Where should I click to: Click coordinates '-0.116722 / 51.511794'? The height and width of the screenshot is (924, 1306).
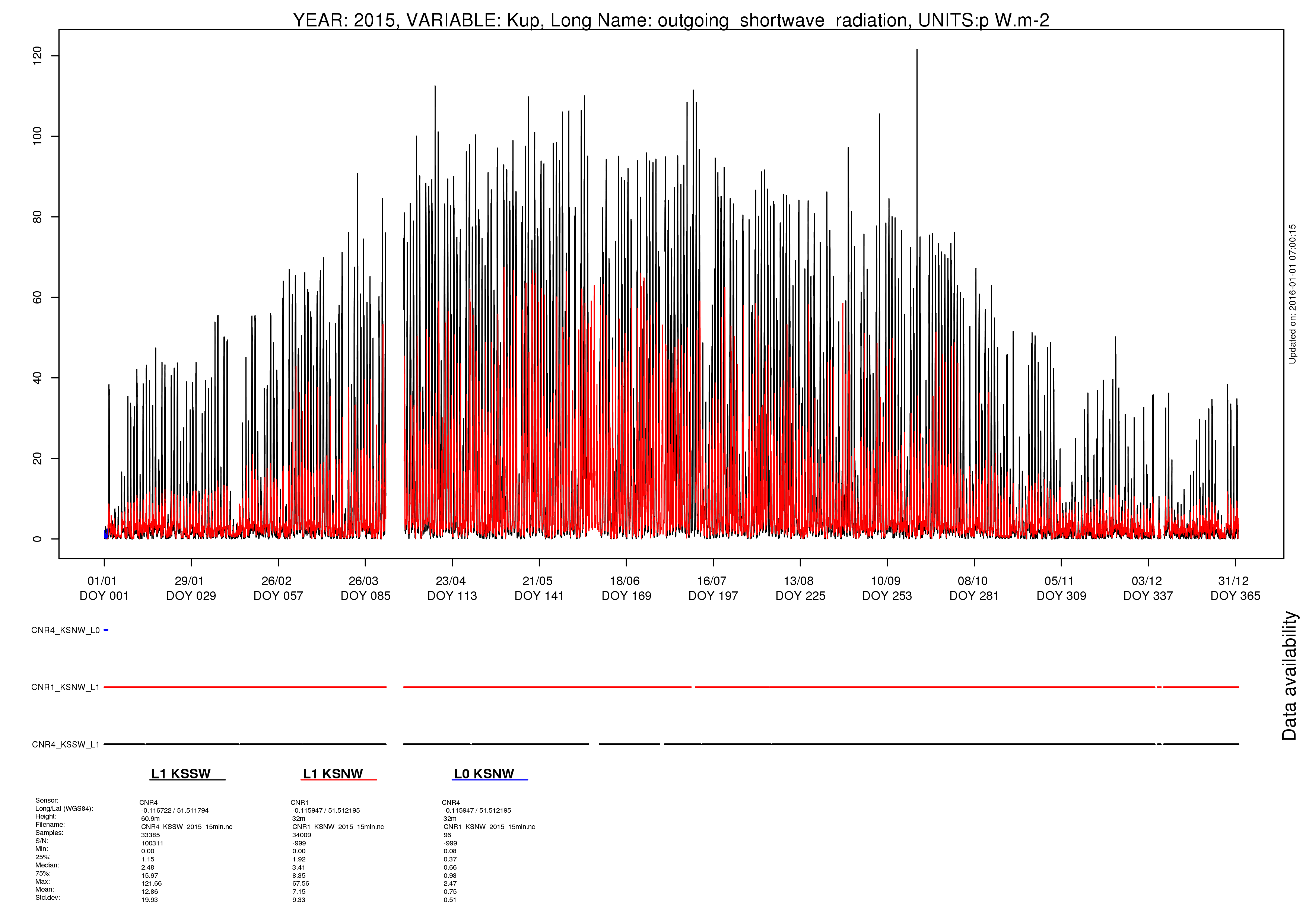[175, 811]
